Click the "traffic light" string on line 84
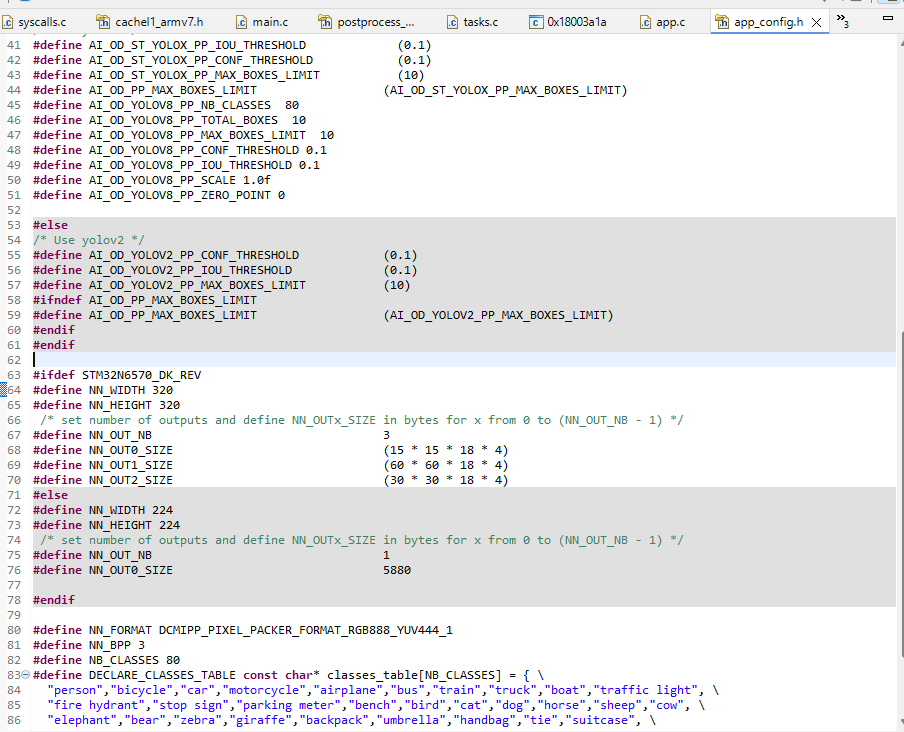904x732 pixels. (x=647, y=690)
